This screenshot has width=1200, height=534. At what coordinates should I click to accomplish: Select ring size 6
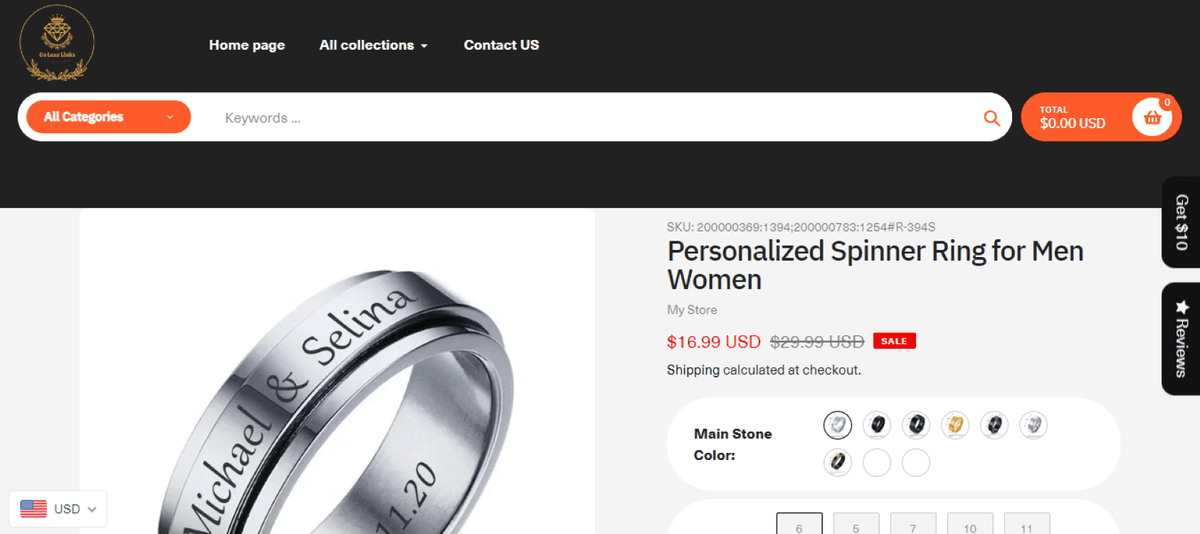[799, 526]
